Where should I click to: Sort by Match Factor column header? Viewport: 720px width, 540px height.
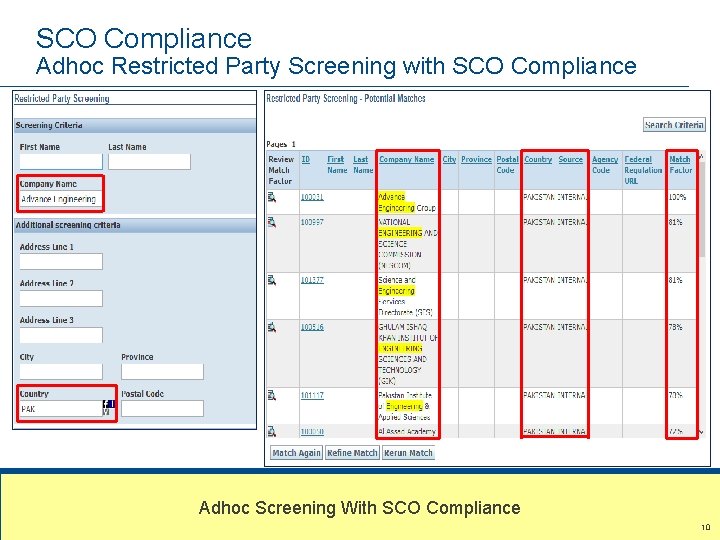tap(680, 164)
